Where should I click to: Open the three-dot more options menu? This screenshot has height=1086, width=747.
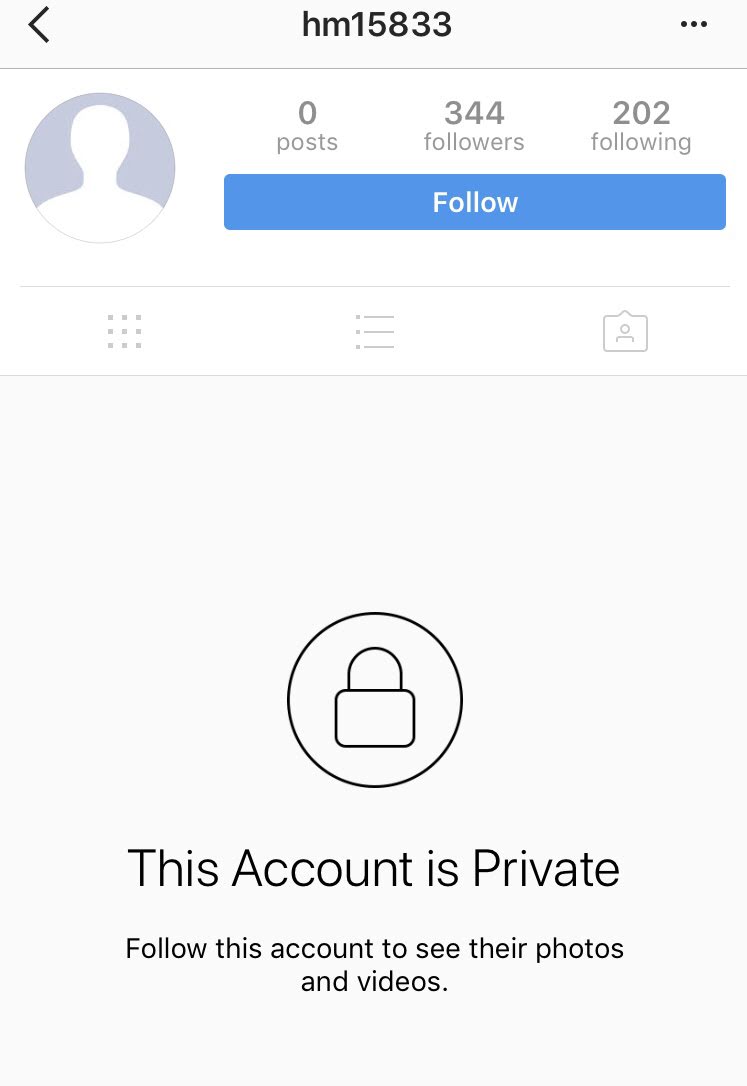click(x=693, y=24)
